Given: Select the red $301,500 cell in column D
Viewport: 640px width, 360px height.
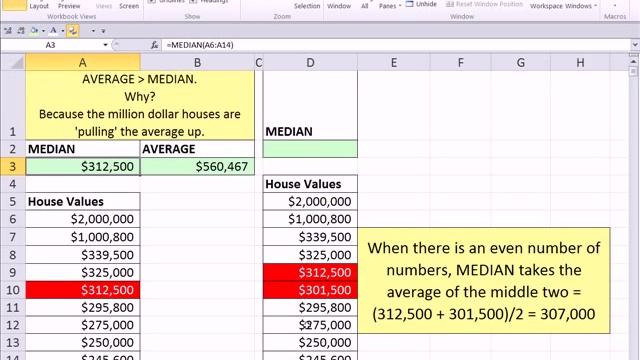Looking at the screenshot, I should click(x=310, y=290).
